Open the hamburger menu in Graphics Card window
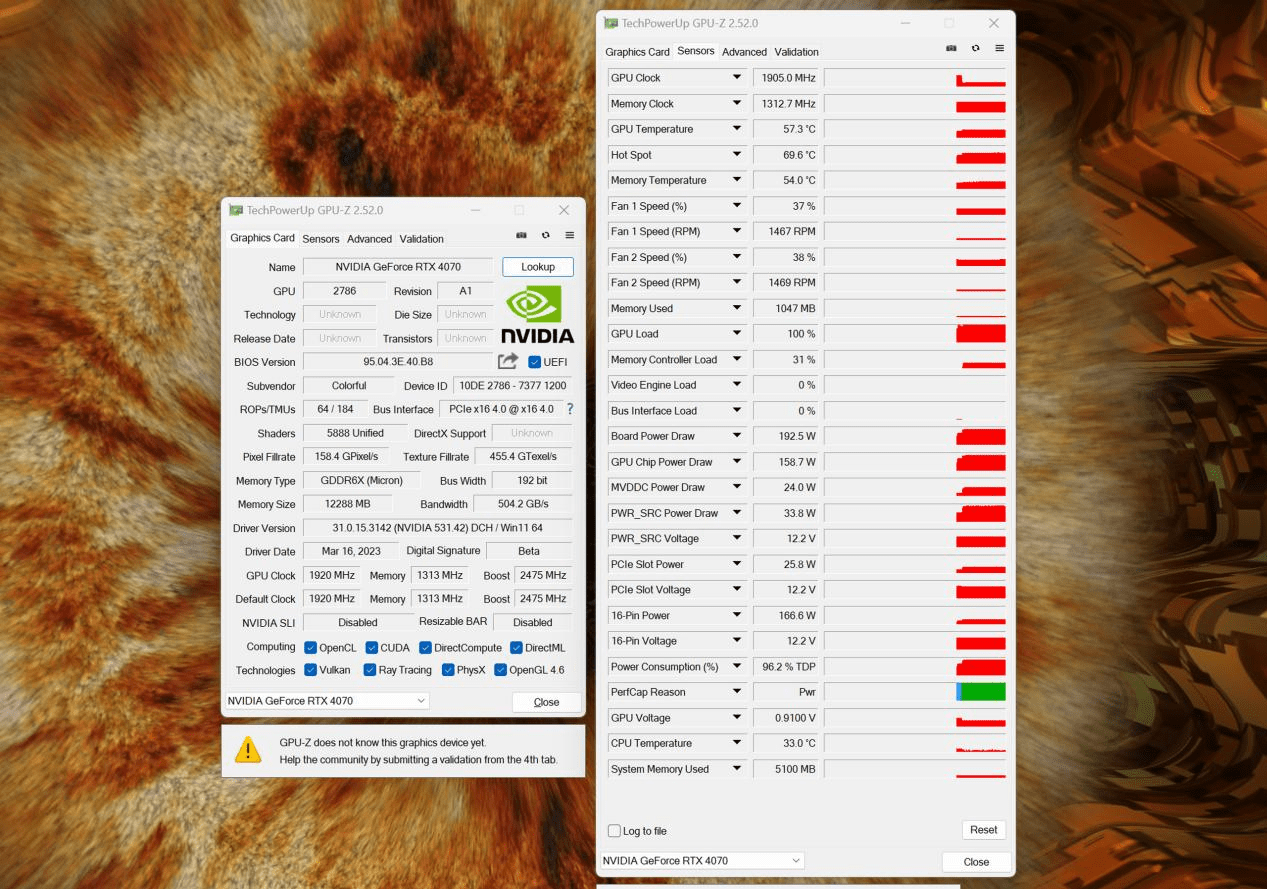1267x889 pixels. (x=569, y=235)
